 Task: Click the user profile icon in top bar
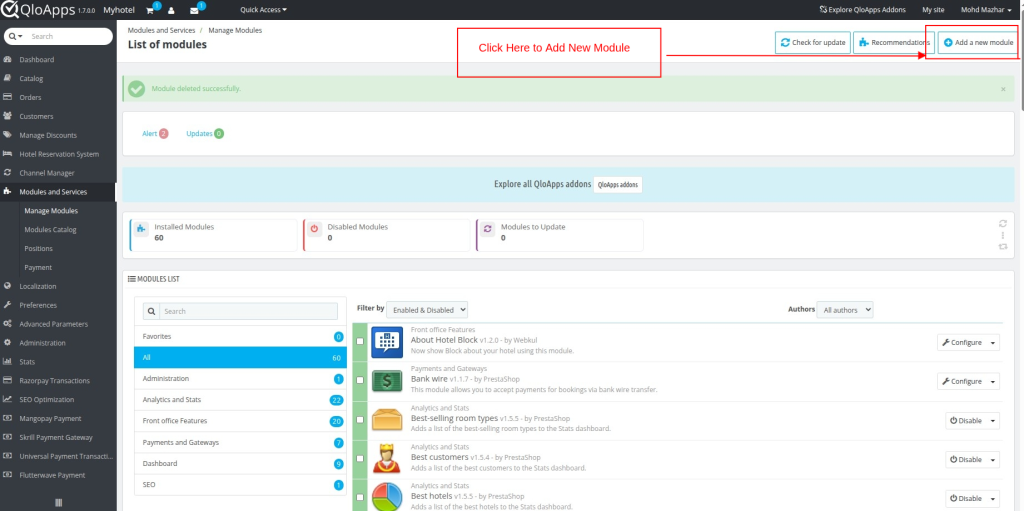(171, 10)
